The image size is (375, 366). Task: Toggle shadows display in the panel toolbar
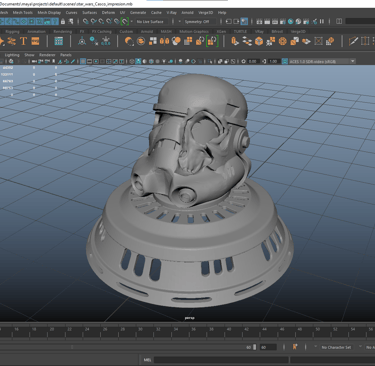pos(170,61)
